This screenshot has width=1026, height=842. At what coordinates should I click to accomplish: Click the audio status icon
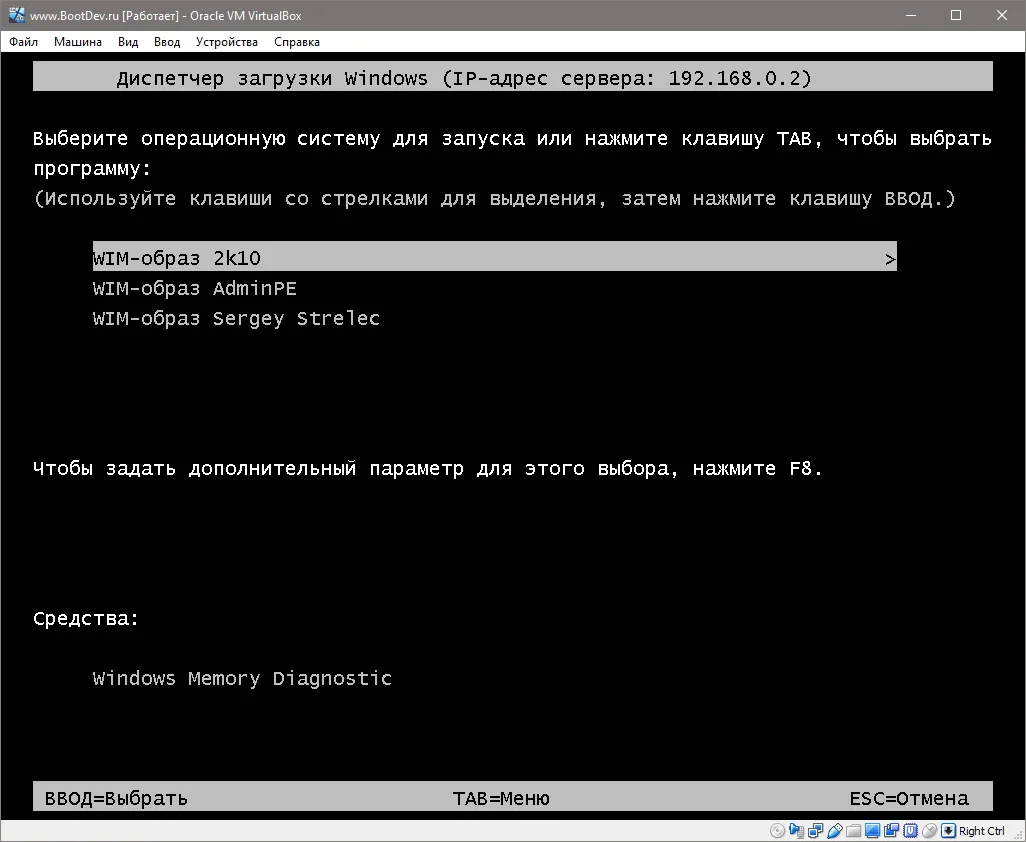796,831
